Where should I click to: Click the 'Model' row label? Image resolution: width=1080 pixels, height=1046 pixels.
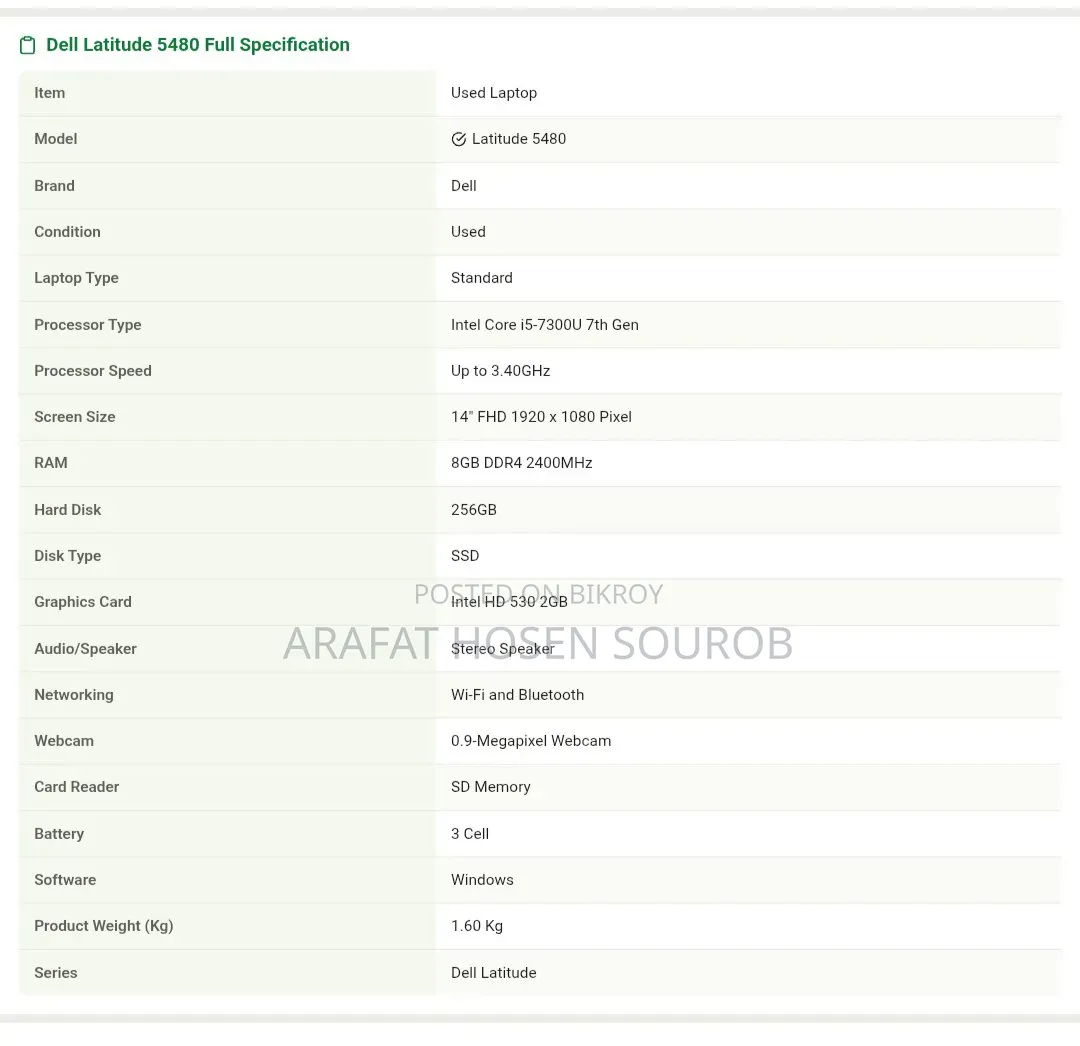pos(56,139)
